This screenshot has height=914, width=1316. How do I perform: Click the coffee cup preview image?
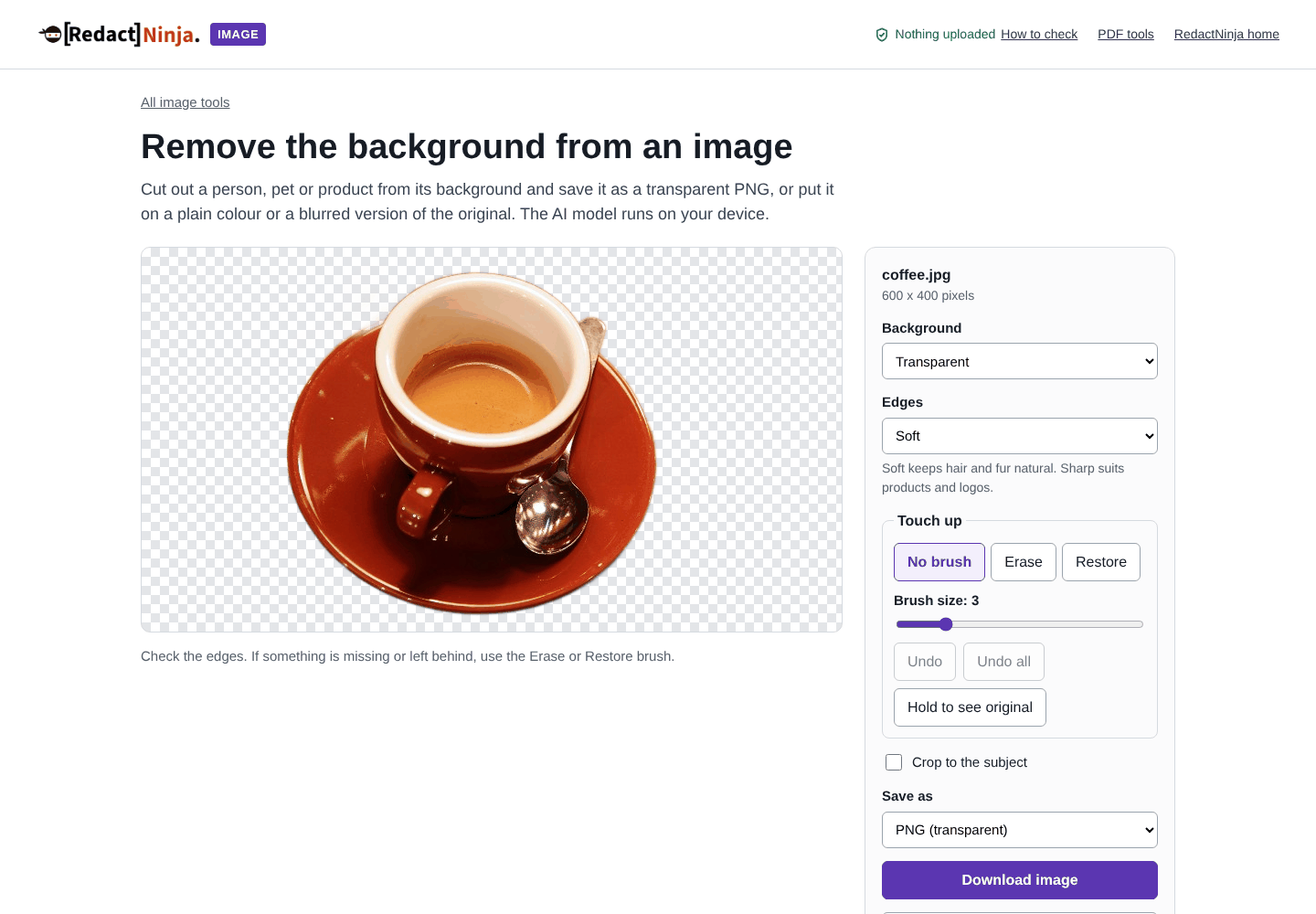tap(492, 440)
